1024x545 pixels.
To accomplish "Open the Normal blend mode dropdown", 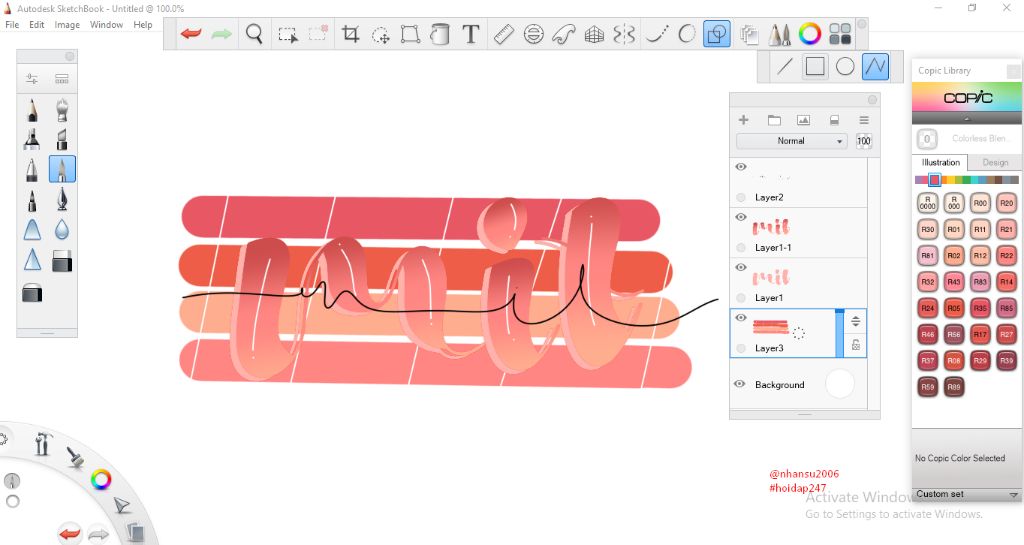I will click(x=791, y=141).
